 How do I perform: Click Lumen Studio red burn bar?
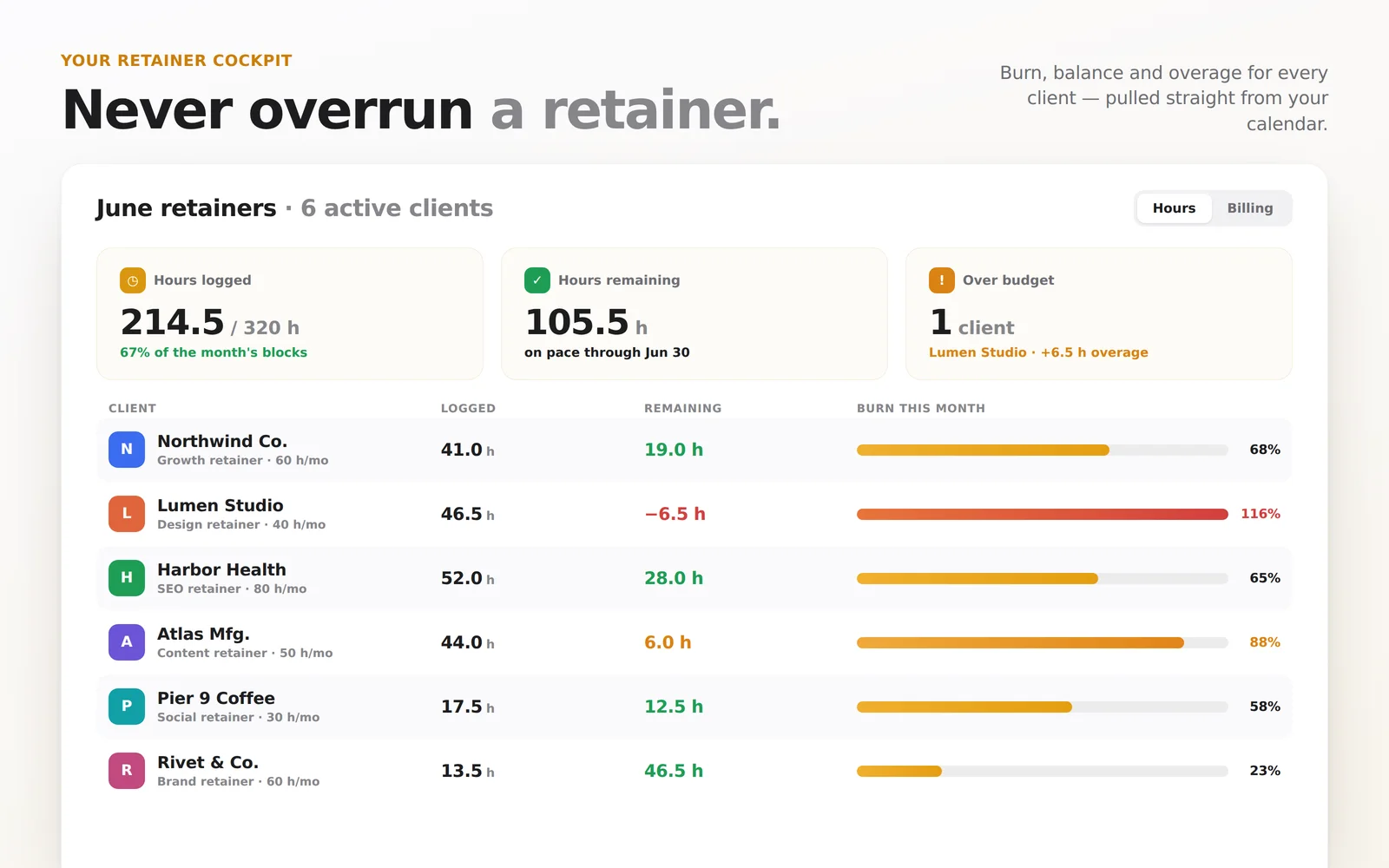[x=1042, y=514]
